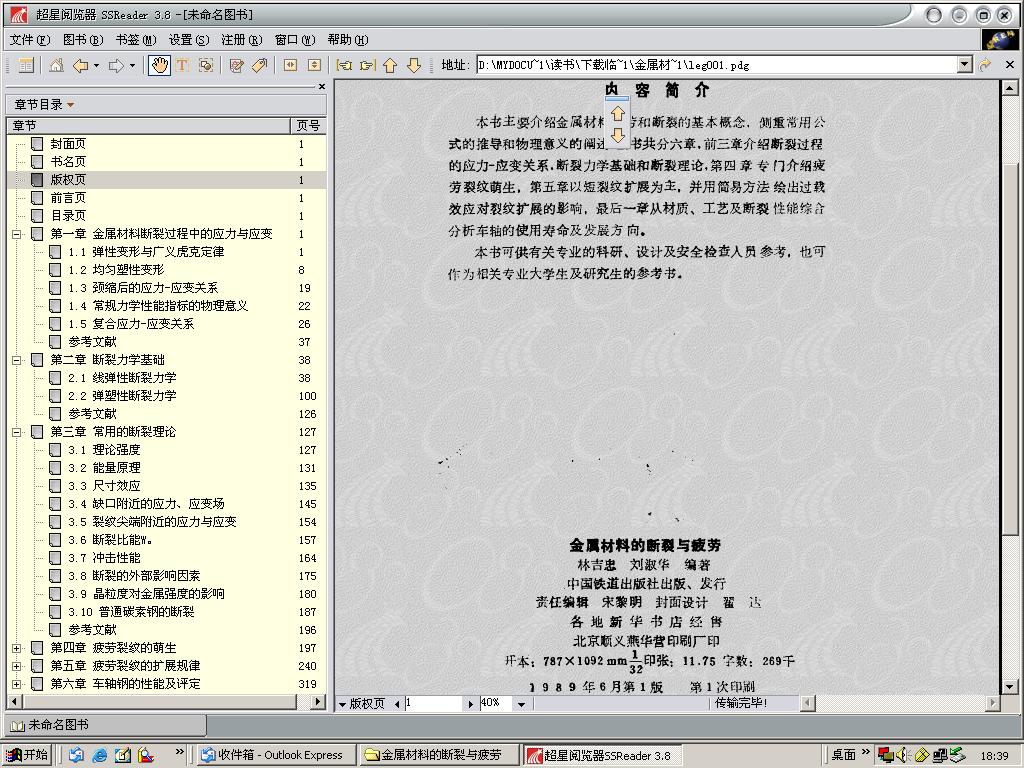Open the 帮助 menu

pyautogui.click(x=347, y=40)
